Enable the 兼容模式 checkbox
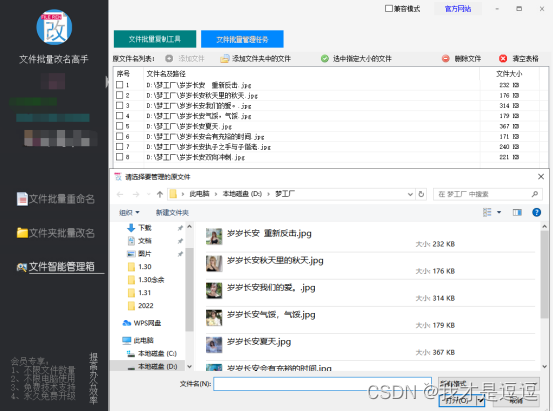Image resolution: width=553 pixels, height=412 pixels. point(389,8)
